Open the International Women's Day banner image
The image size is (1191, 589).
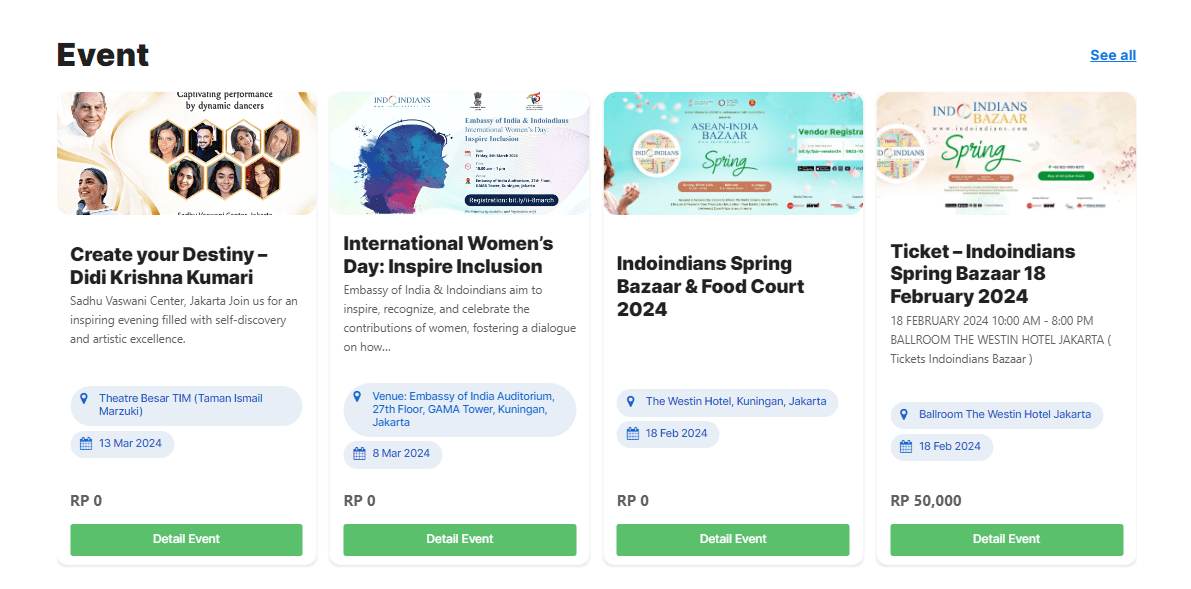460,153
